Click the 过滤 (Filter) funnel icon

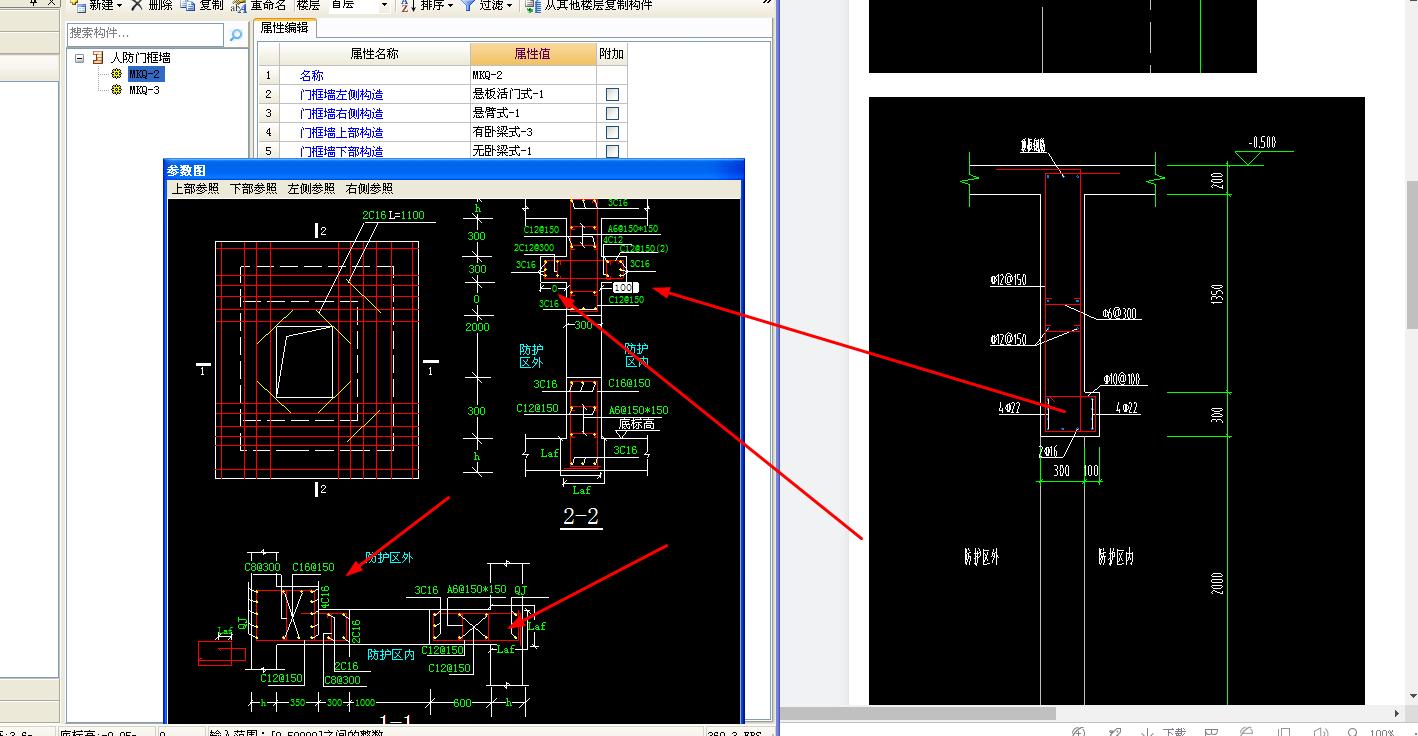(467, 5)
